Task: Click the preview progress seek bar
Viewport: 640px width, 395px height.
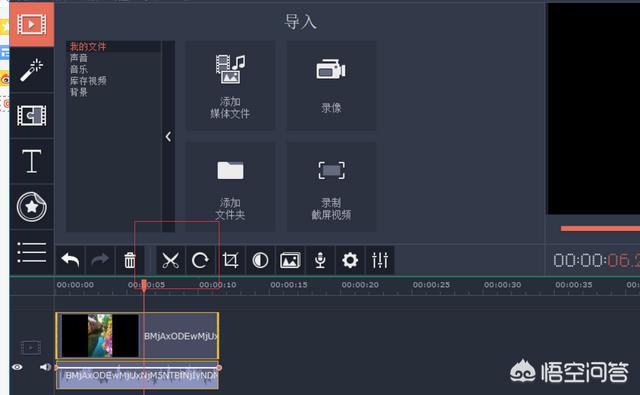Action: (x=600, y=229)
